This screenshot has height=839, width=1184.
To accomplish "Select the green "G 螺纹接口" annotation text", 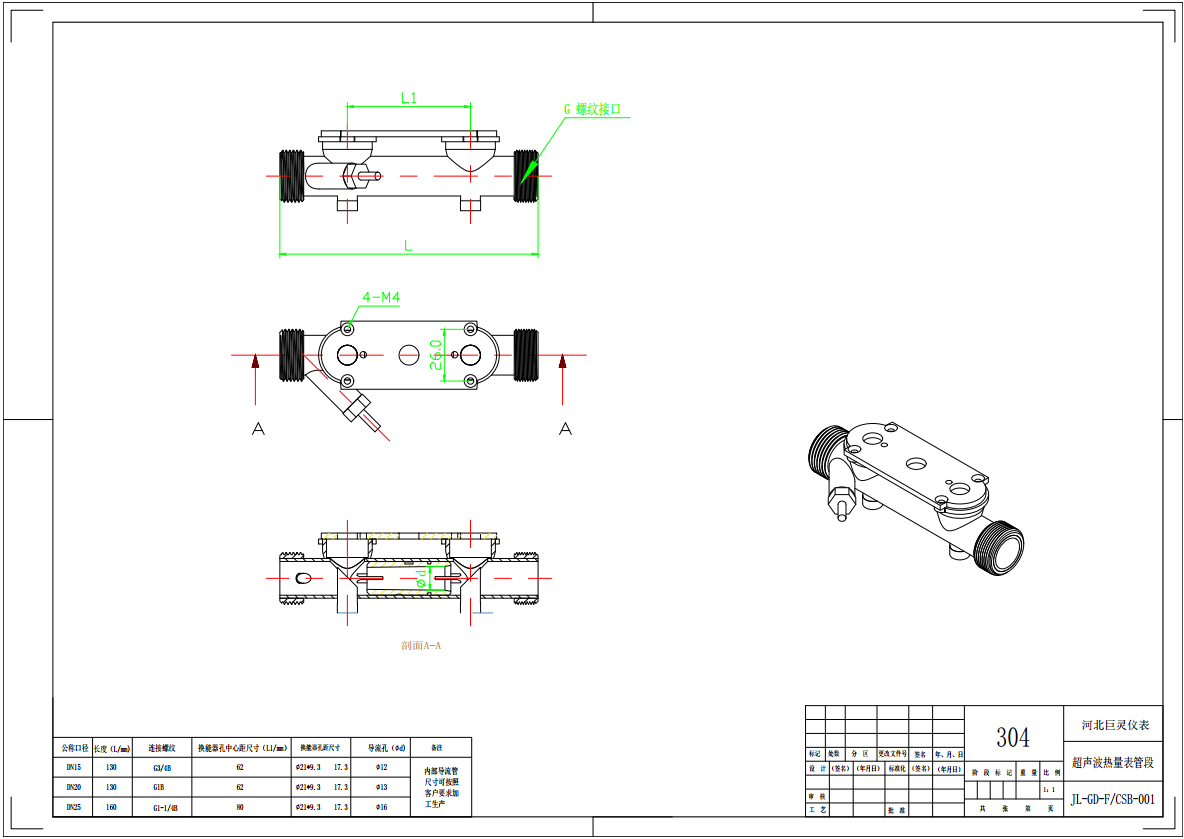I will (x=598, y=109).
